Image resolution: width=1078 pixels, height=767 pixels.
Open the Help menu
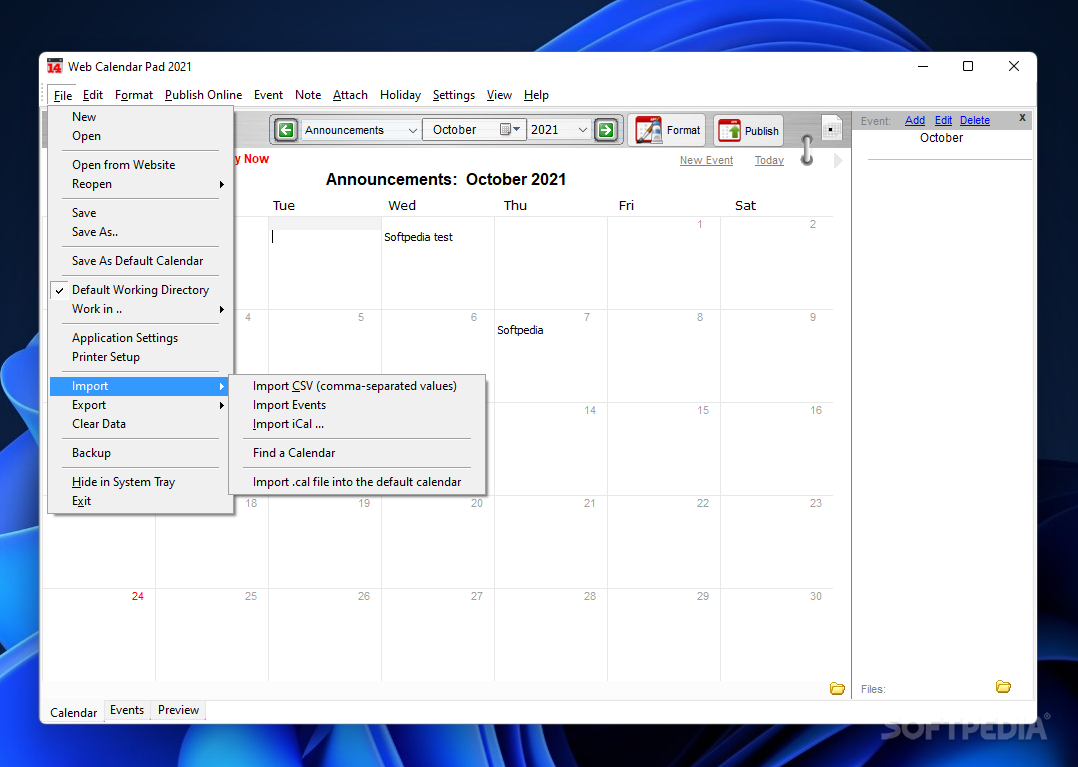[x=536, y=95]
